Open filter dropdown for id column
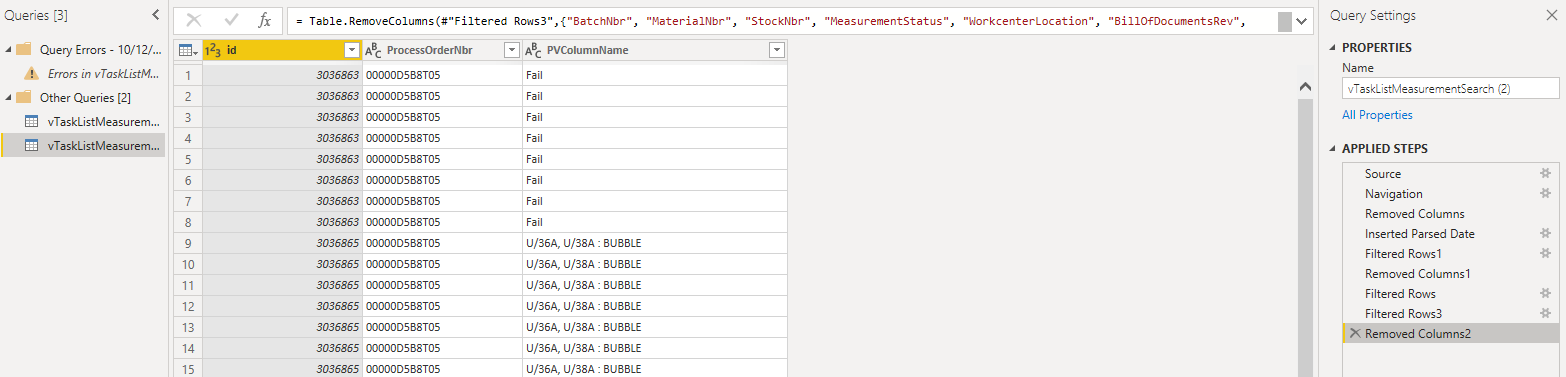 pos(351,50)
